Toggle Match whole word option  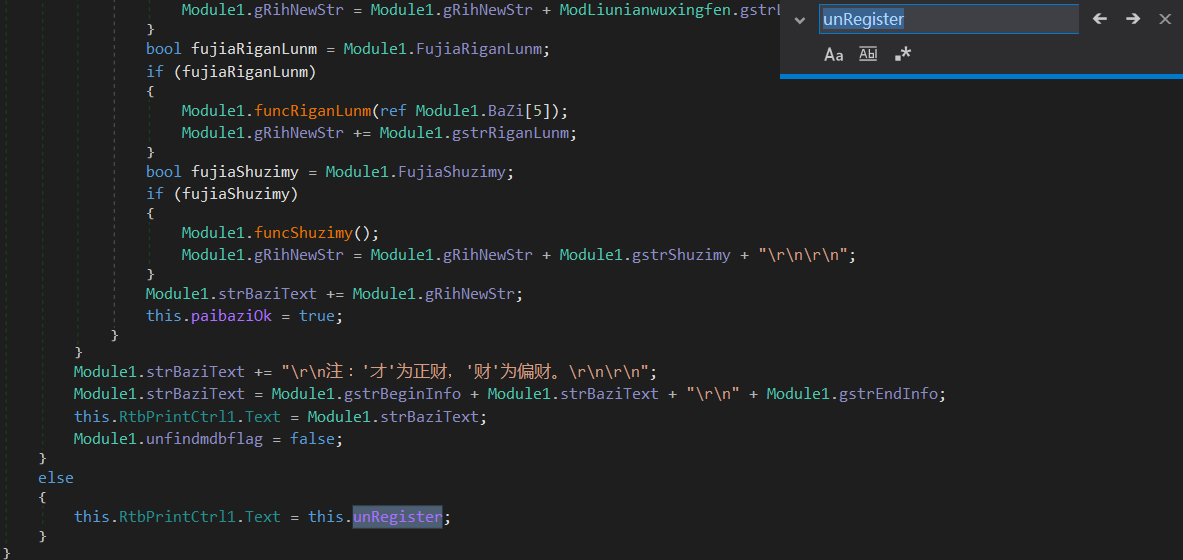(x=868, y=54)
